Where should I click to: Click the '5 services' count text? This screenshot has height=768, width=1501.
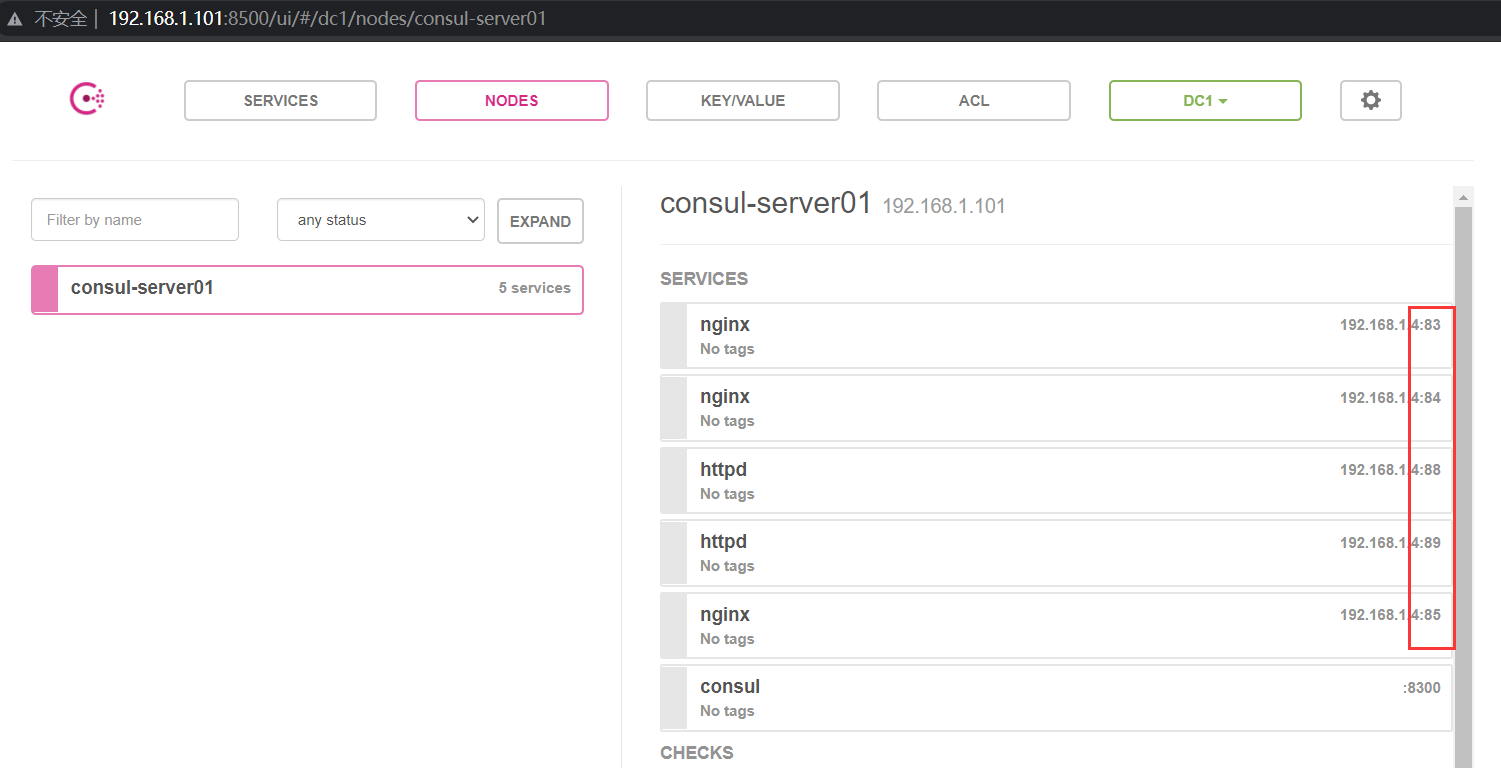tap(535, 288)
